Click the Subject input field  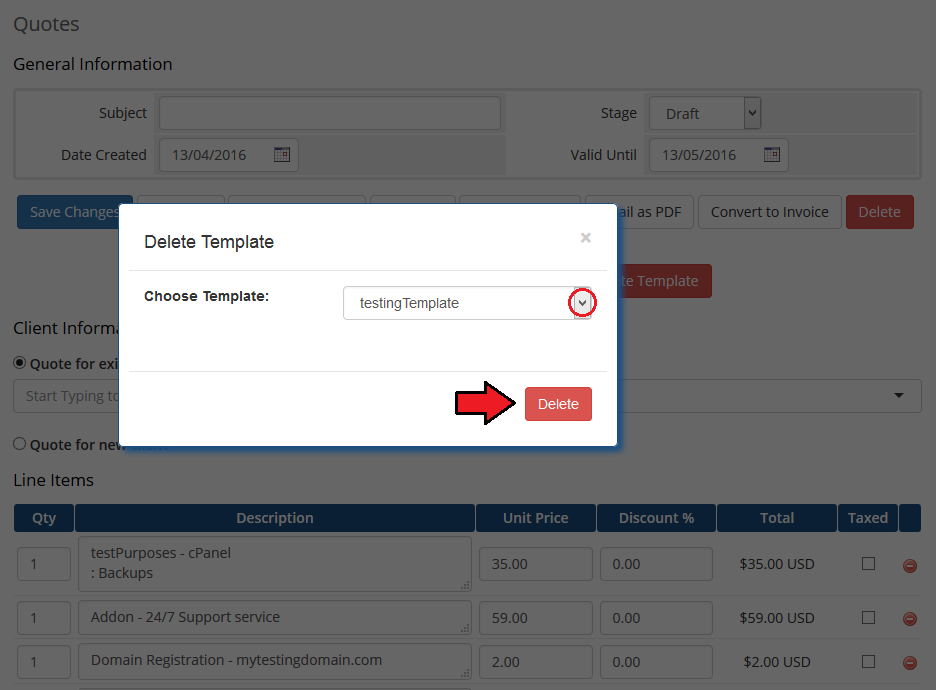point(330,113)
